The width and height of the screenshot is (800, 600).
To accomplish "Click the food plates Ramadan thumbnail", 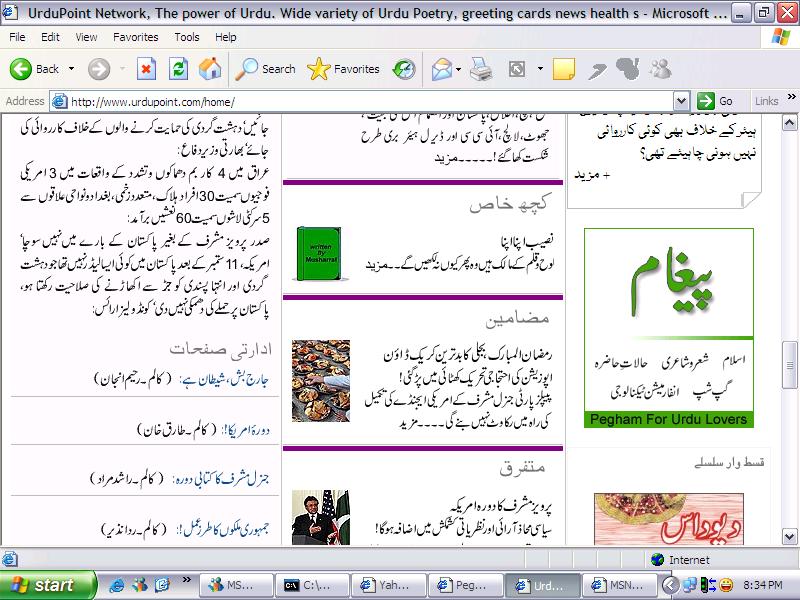I will pos(321,381).
